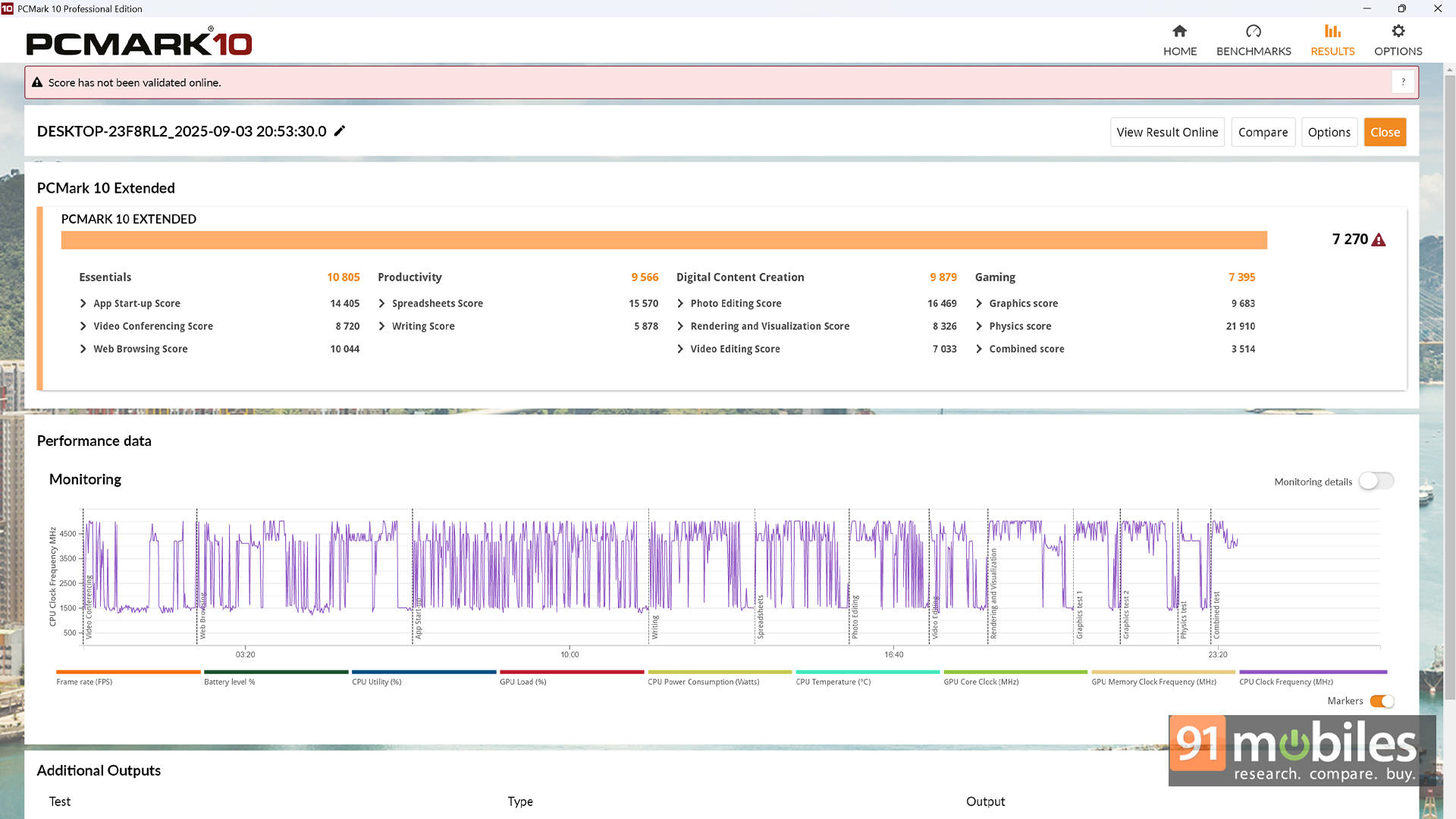Expand App Start-up Score details
1456x819 pixels.
pyautogui.click(x=83, y=303)
